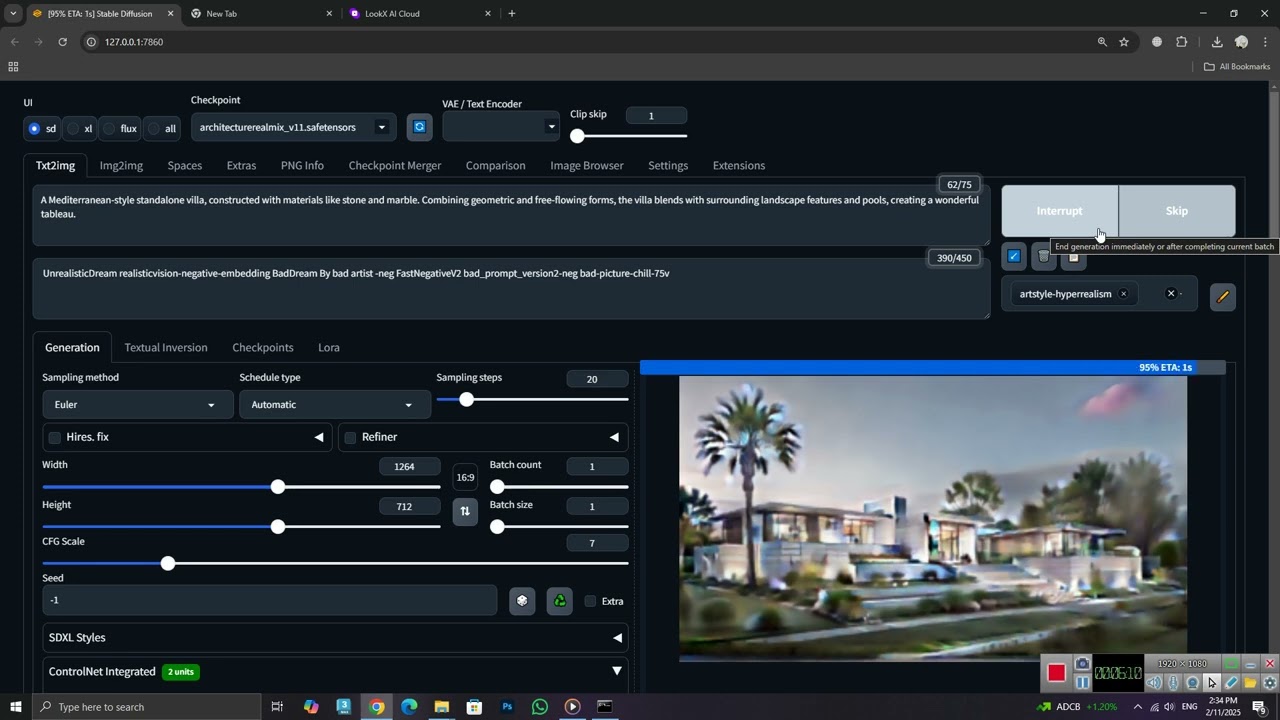The width and height of the screenshot is (1280, 720).
Task: Open Microsoft Edge from the taskbar
Action: coord(409,707)
